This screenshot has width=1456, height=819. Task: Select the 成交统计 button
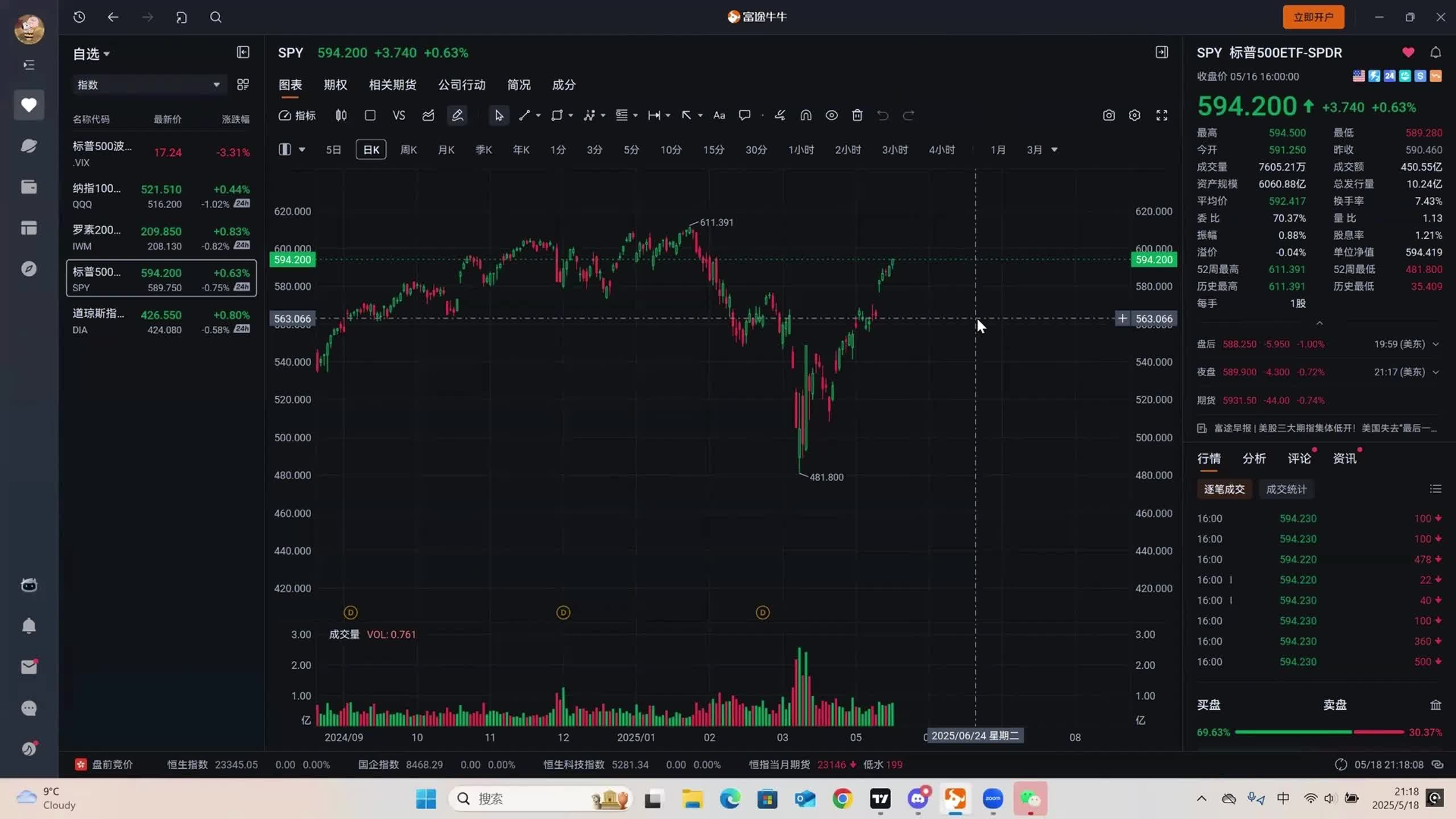tap(1286, 489)
